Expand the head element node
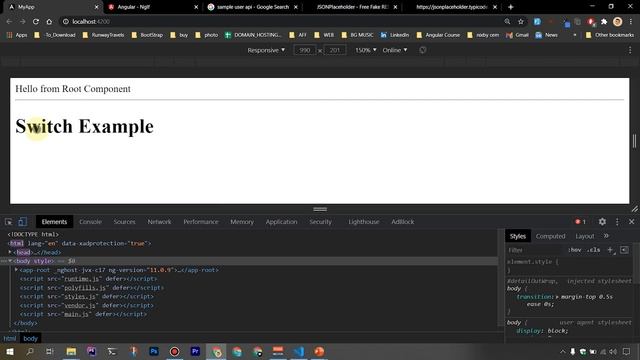 (10, 252)
